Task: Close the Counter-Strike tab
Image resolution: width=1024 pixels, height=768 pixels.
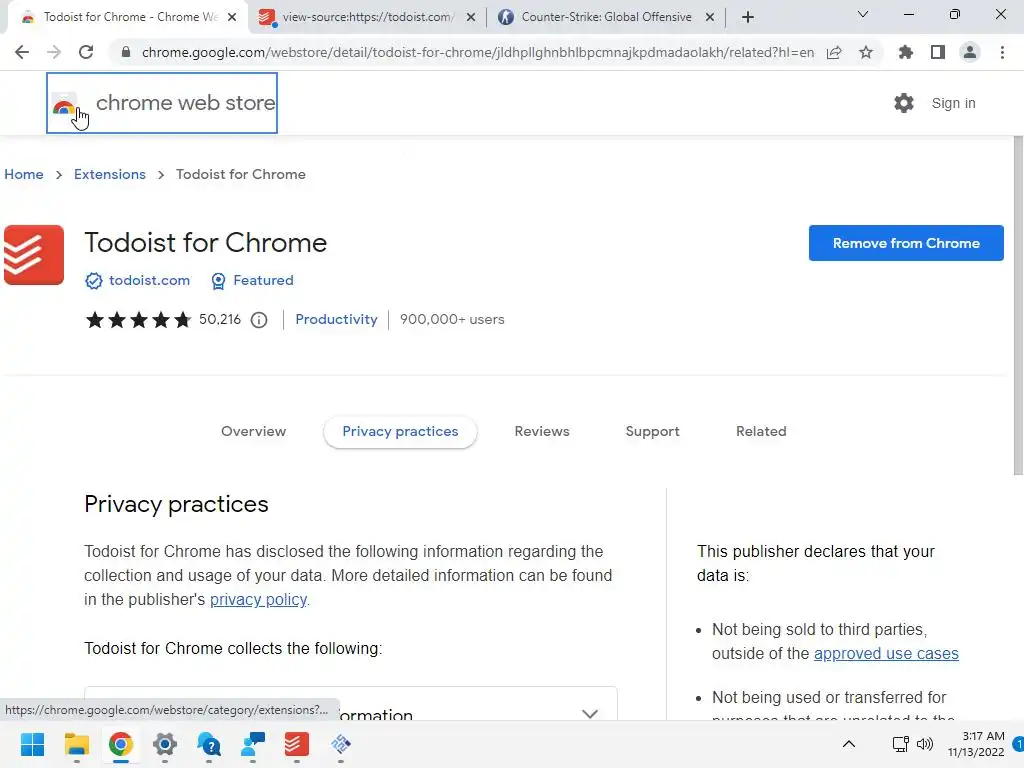Action: (x=710, y=17)
